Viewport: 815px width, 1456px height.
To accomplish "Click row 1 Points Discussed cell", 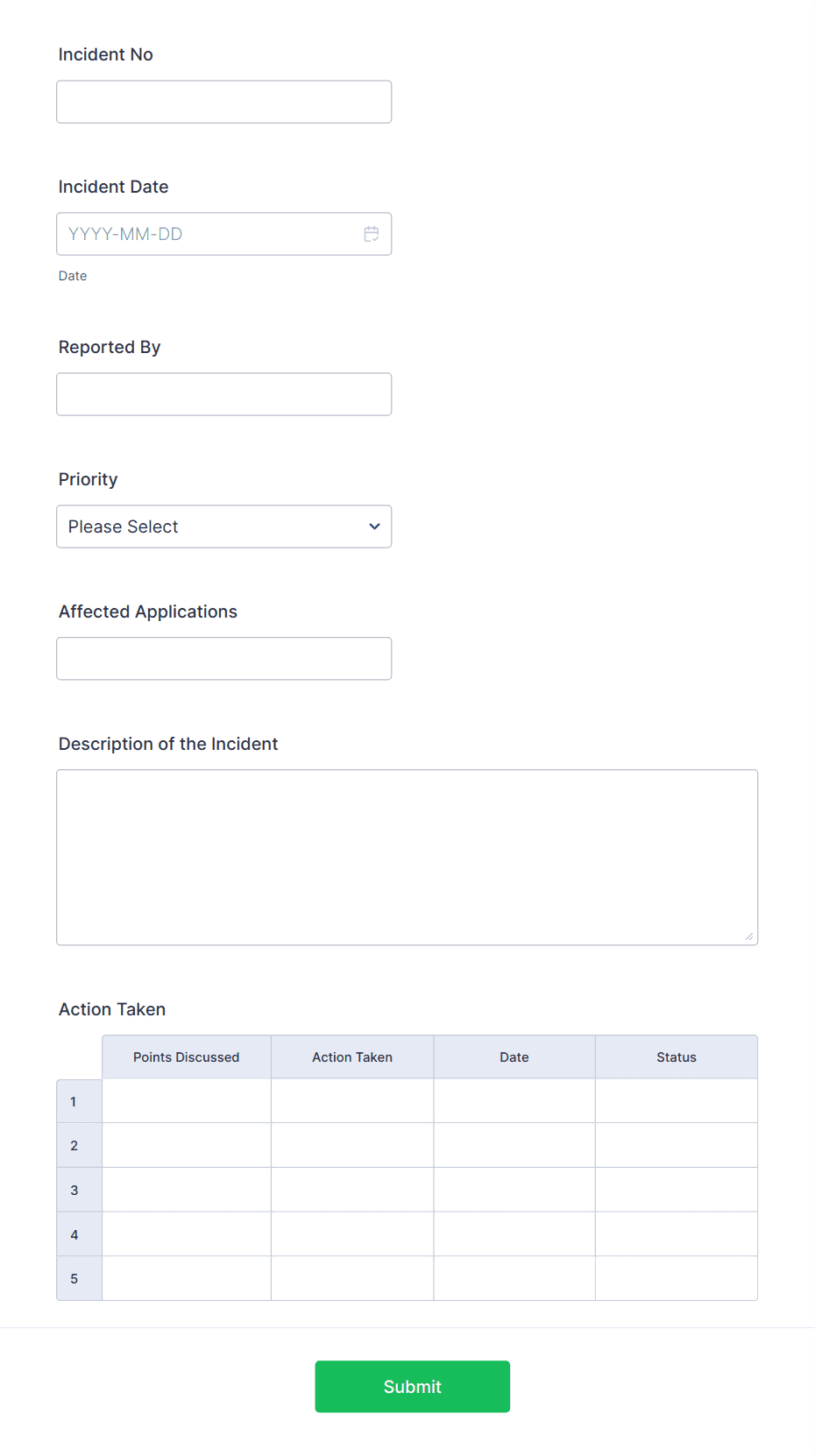I will point(186,1100).
